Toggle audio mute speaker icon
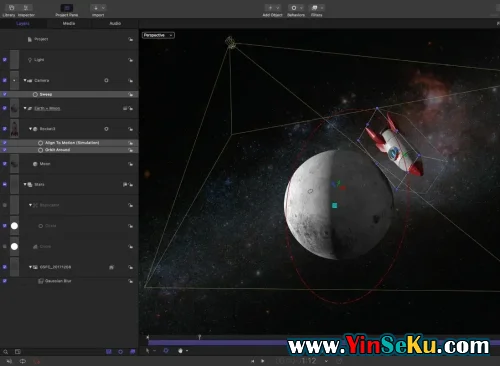500x366 pixels. (x=9, y=361)
